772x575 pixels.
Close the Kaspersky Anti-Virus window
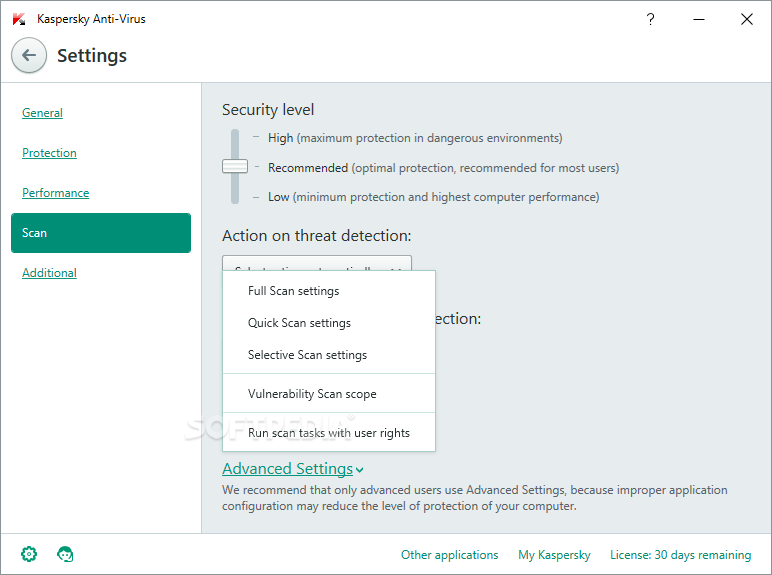point(747,19)
